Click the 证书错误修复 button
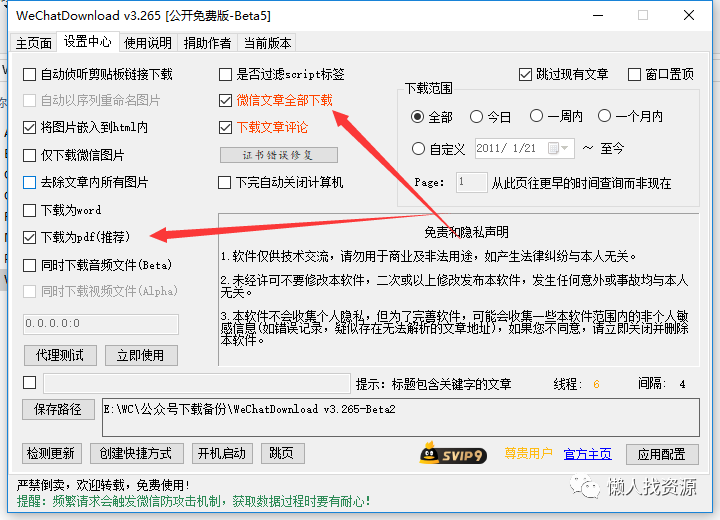The width and height of the screenshot is (720, 520). (x=279, y=155)
